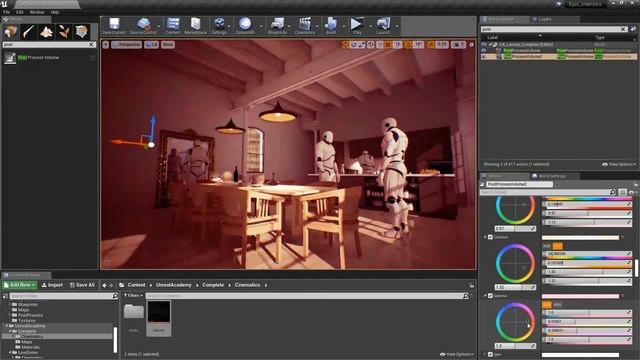The width and height of the screenshot is (640, 360).
Task: Switch to the Layers tab
Action: click(x=545, y=19)
